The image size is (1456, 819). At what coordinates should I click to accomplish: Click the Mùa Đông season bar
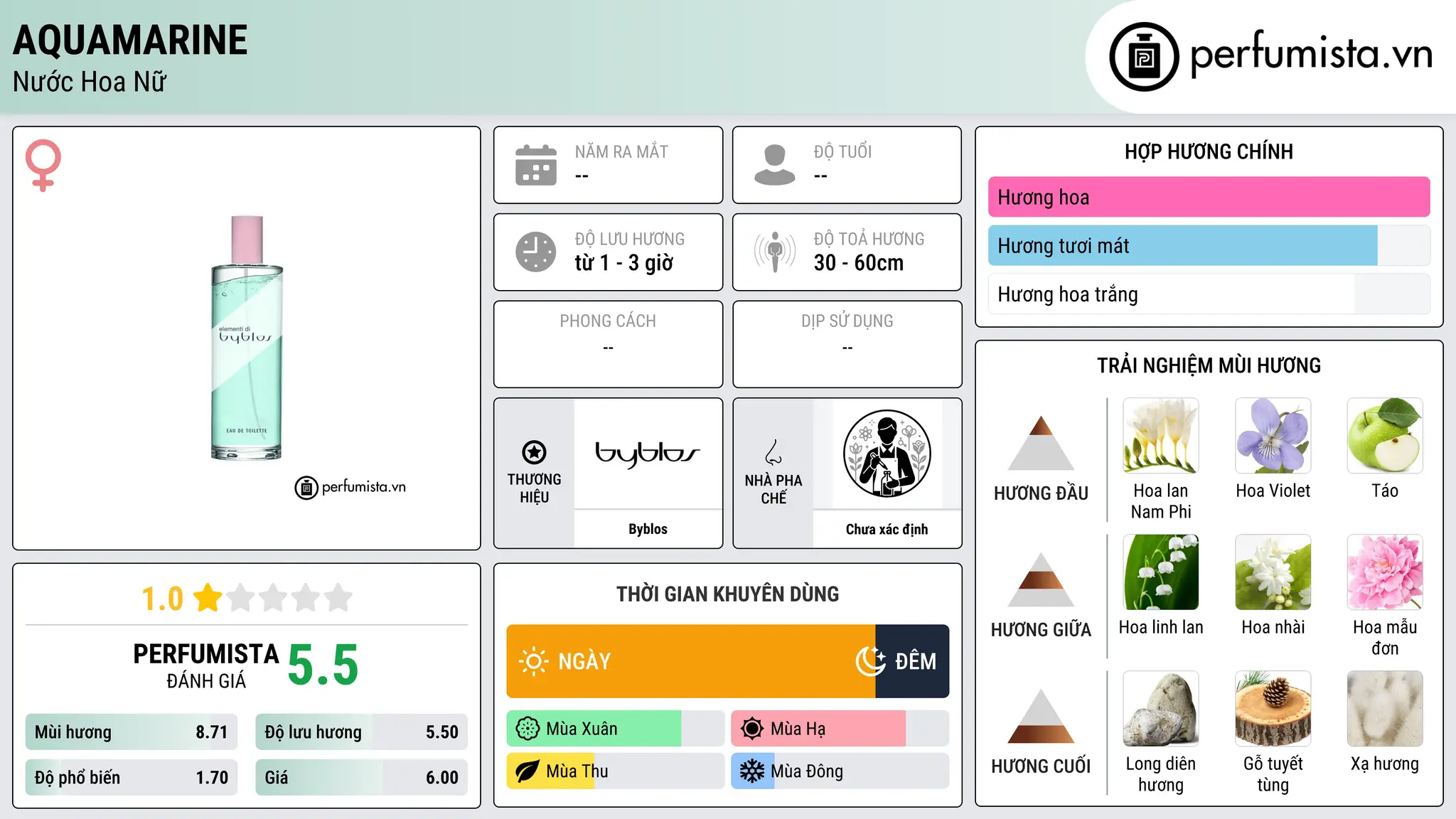[x=840, y=771]
